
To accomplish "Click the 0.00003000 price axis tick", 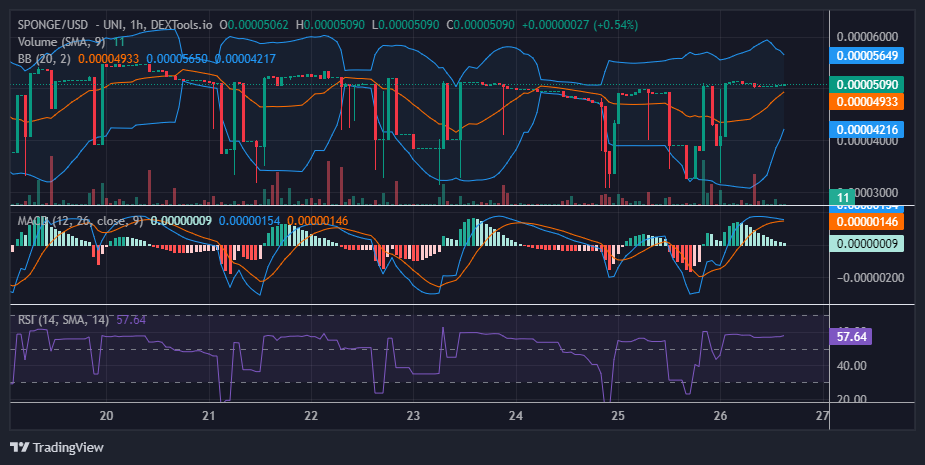I will pyautogui.click(x=877, y=193).
